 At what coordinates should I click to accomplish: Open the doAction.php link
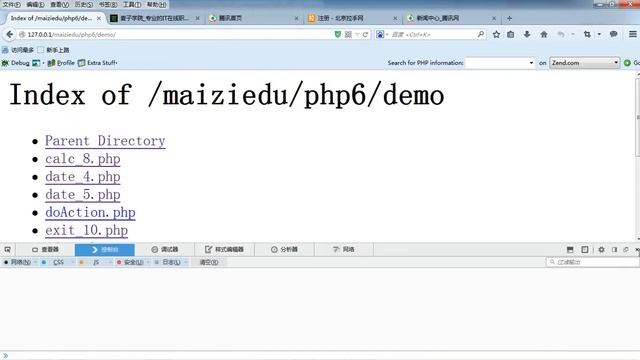90,212
